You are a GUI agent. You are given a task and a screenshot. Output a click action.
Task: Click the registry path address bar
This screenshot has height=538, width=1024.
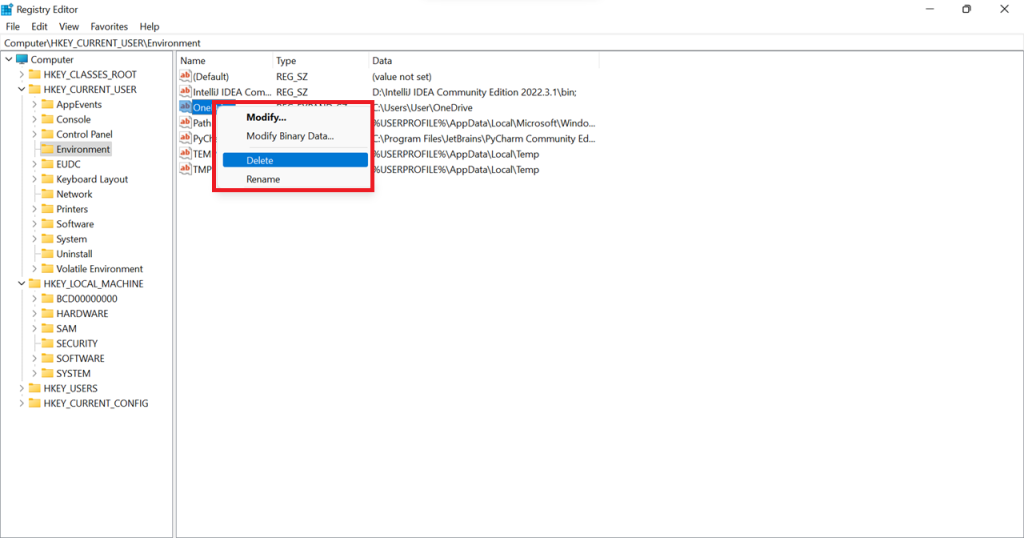(x=512, y=43)
